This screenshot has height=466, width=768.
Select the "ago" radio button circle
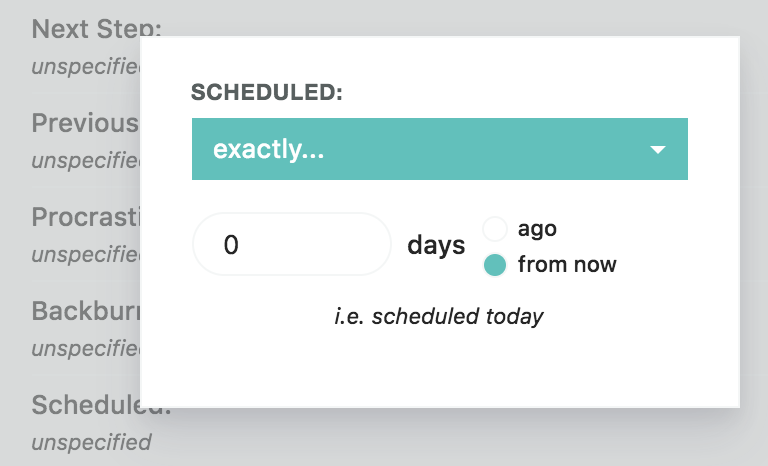tap(495, 229)
